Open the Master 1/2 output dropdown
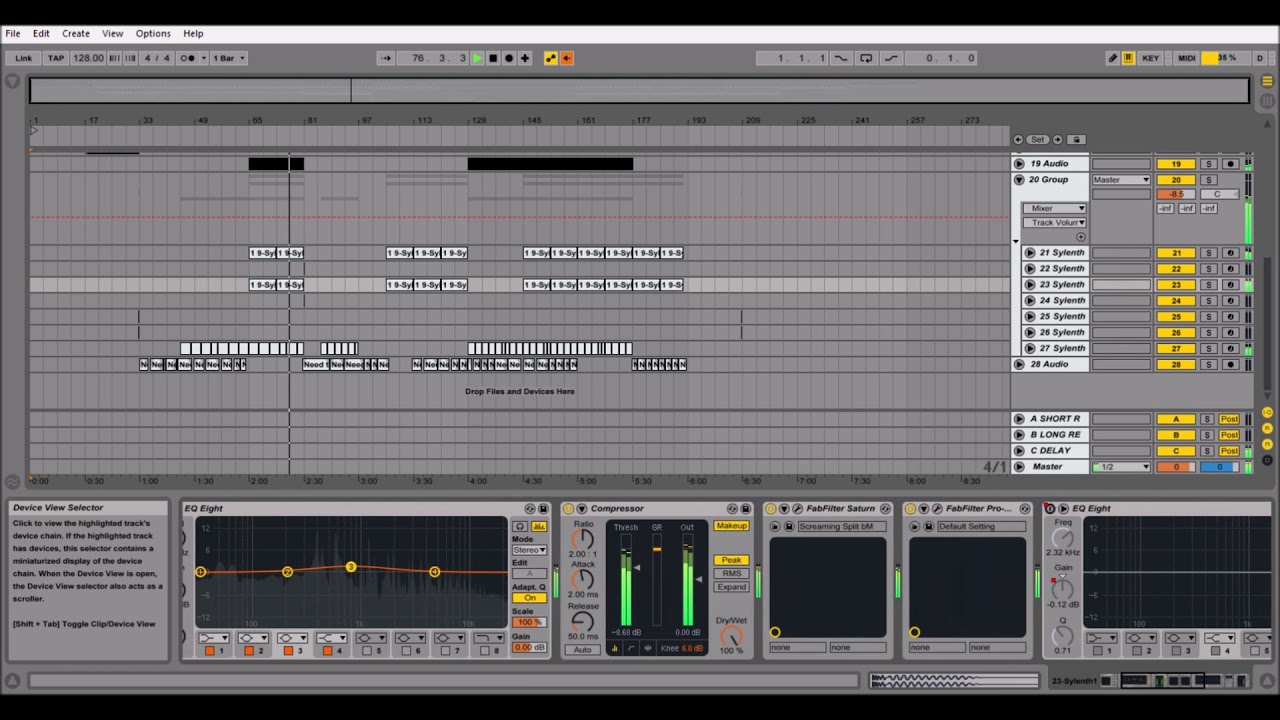 (1121, 467)
